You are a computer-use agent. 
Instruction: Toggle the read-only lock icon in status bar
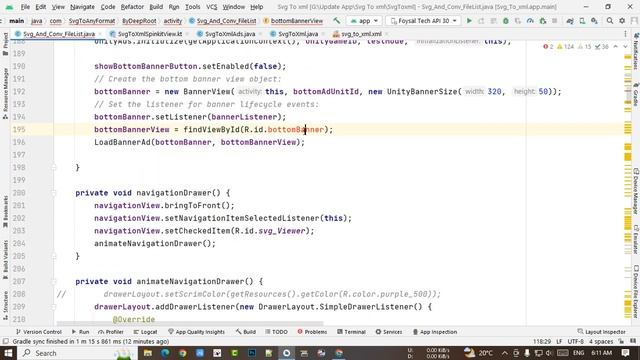[x=621, y=341]
